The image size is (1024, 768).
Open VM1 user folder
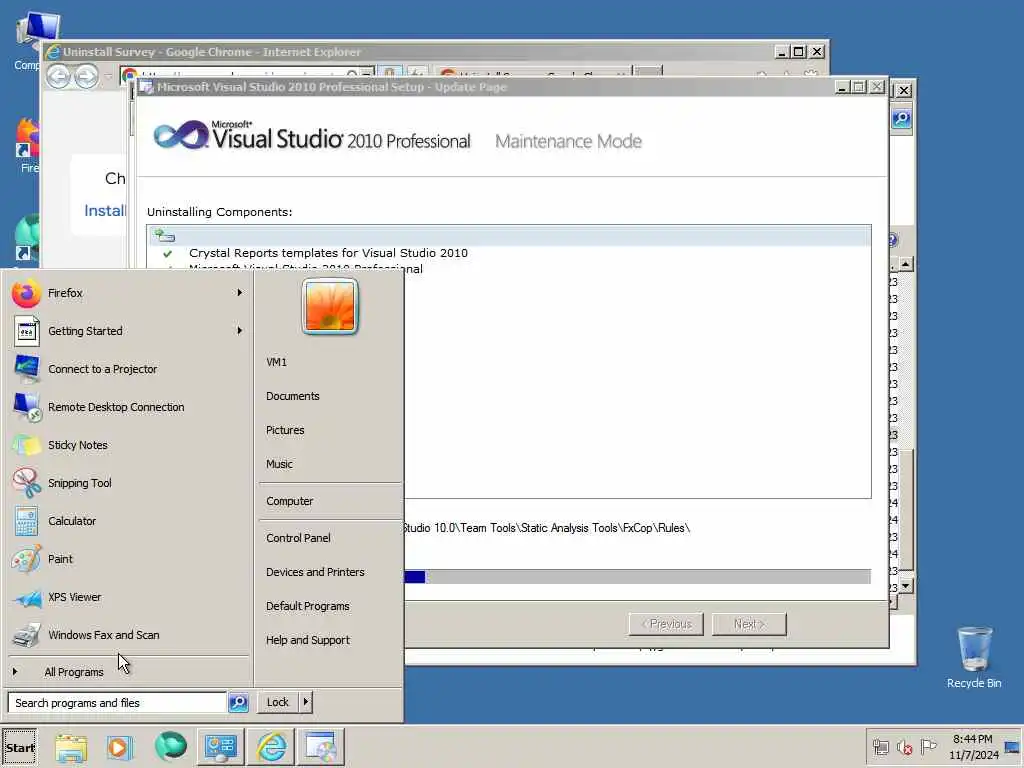pos(276,362)
